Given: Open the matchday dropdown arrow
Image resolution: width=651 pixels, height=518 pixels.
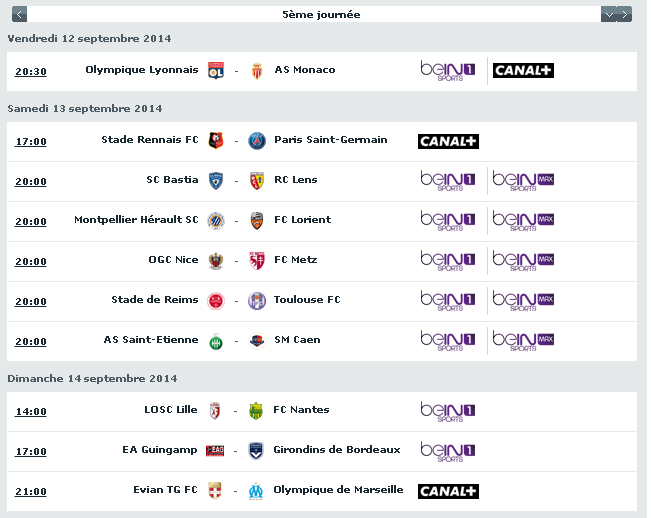Looking at the screenshot, I should click(608, 14).
